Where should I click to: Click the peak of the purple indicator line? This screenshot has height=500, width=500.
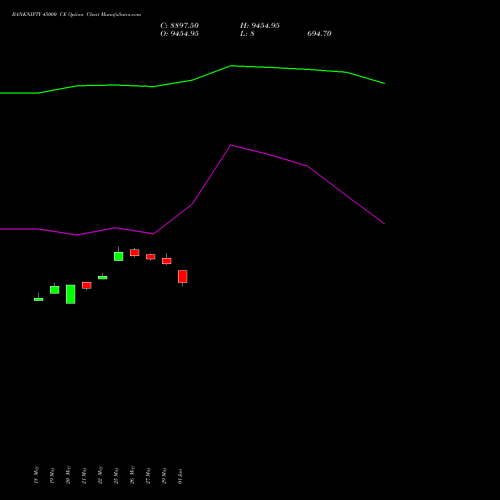tap(231, 145)
